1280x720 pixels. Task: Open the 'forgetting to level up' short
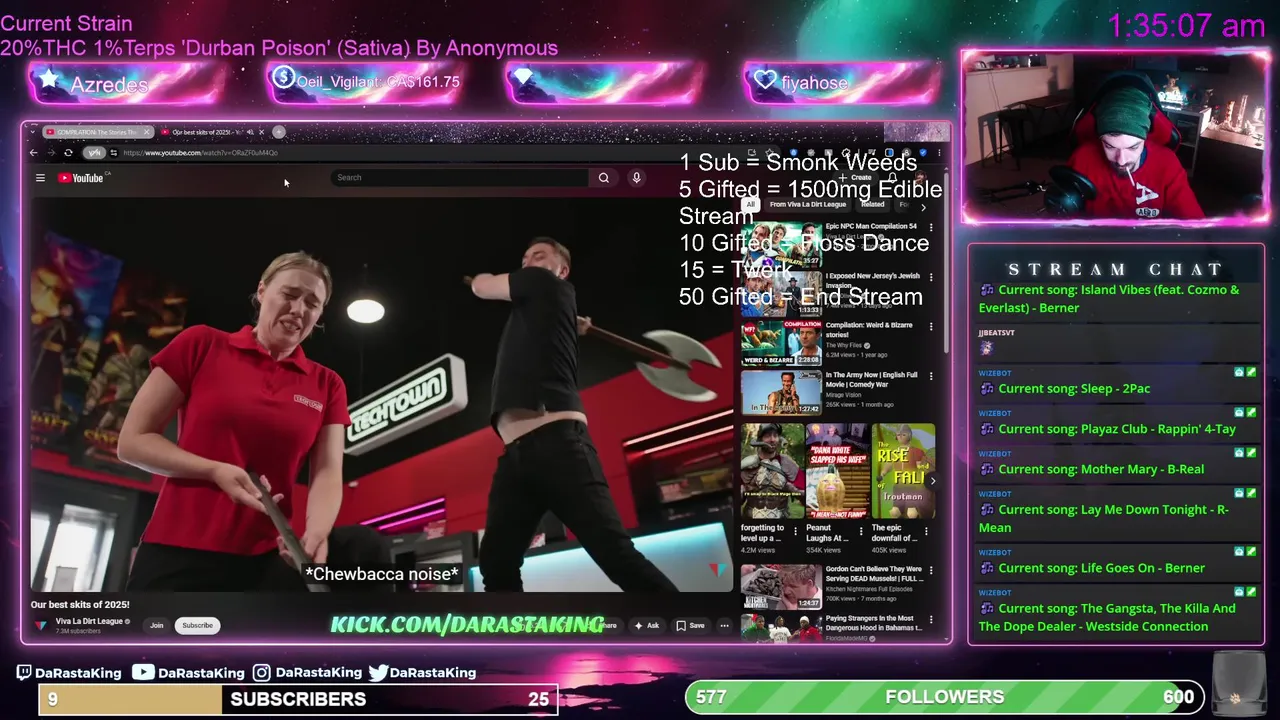point(772,471)
